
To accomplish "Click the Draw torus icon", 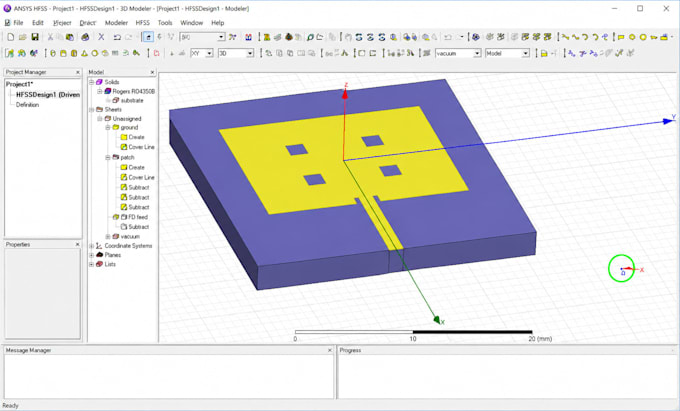I will (105, 53).
